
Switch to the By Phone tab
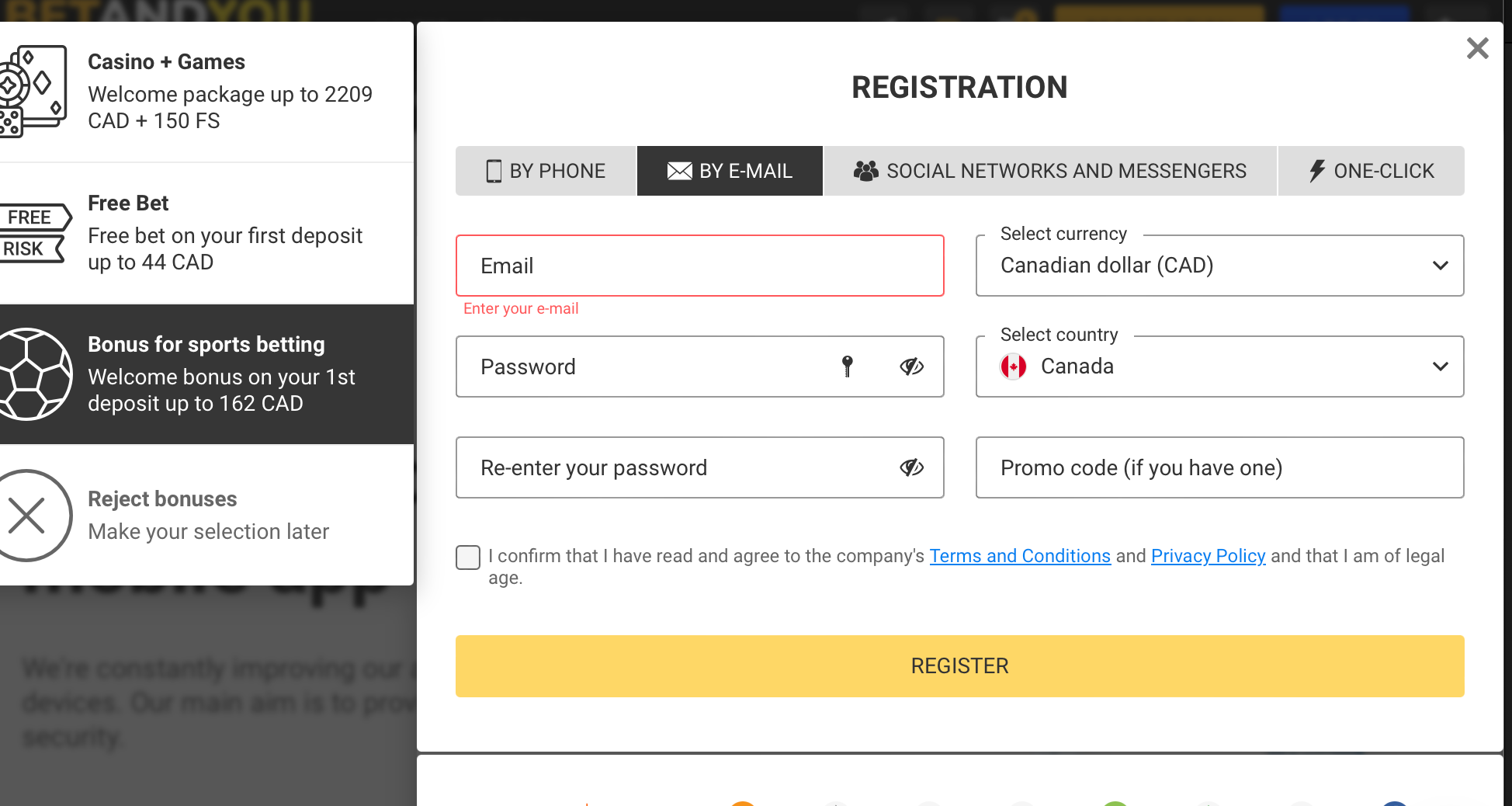[546, 171]
